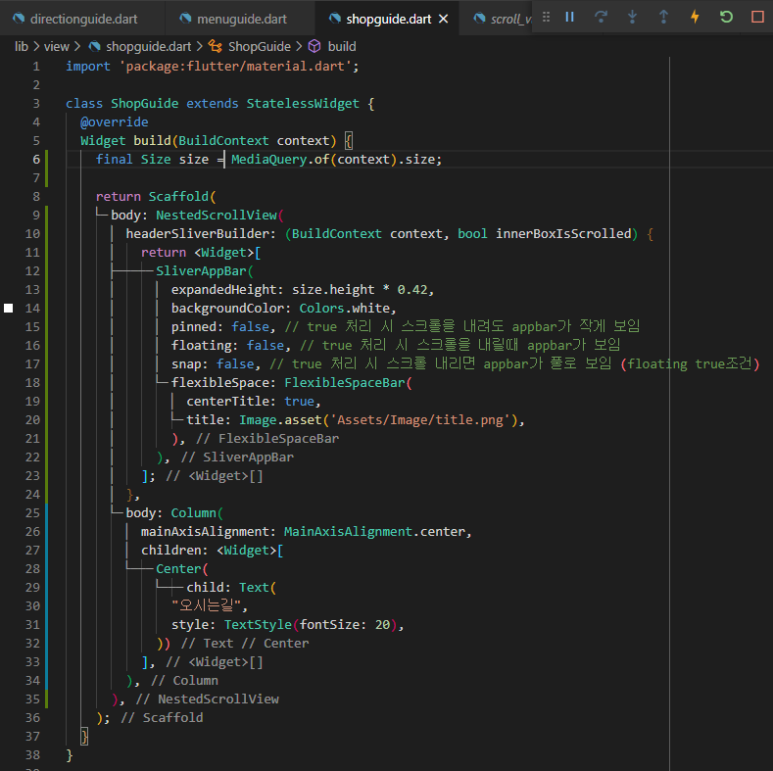Screen dimensions: 773x771
Task: Click on 'expandedHeight' property
Action: point(223,289)
